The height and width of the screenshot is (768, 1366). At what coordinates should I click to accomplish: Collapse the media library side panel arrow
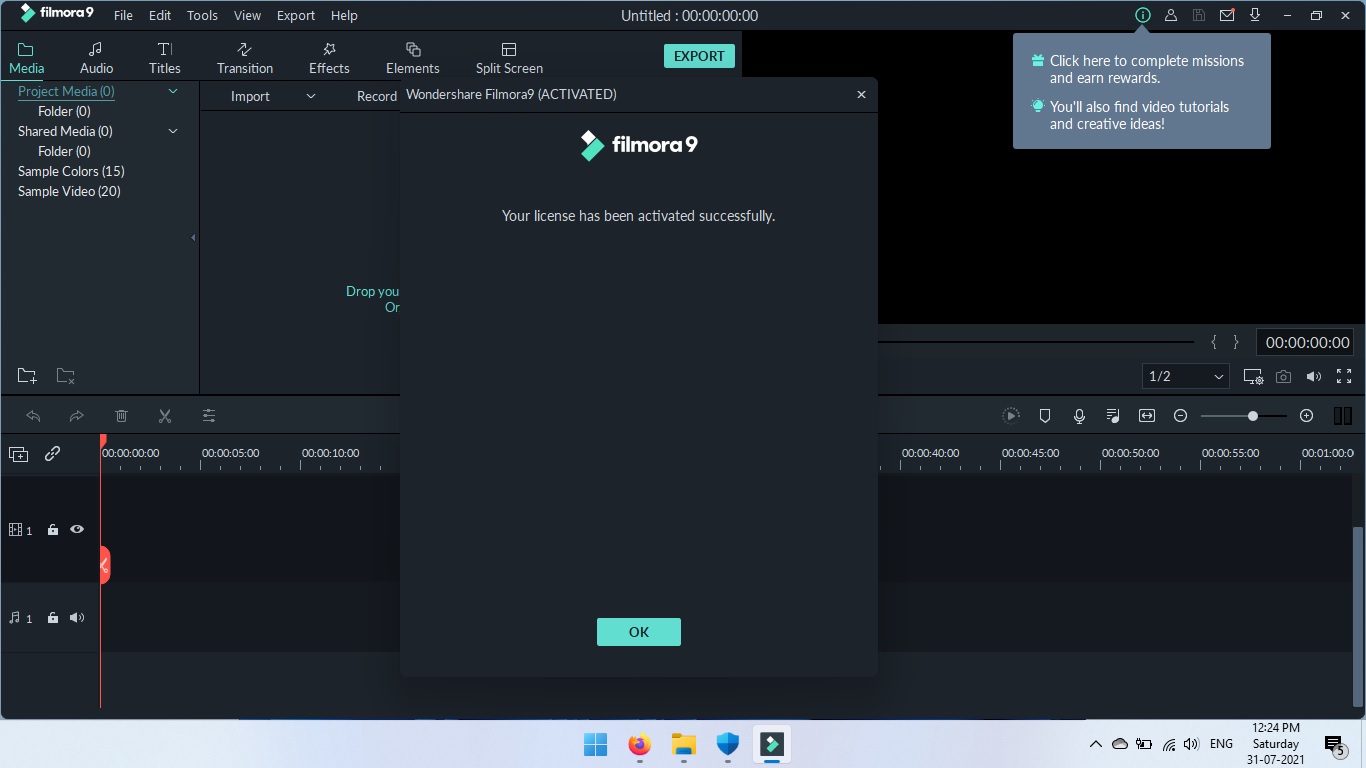(193, 238)
